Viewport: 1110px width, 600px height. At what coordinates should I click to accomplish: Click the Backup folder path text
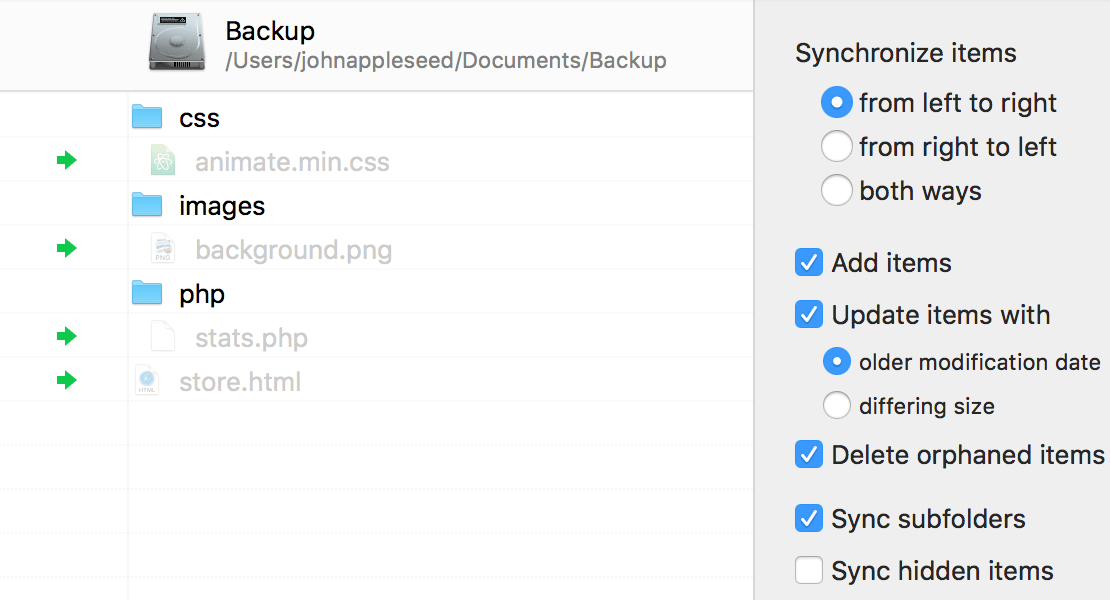coord(445,60)
